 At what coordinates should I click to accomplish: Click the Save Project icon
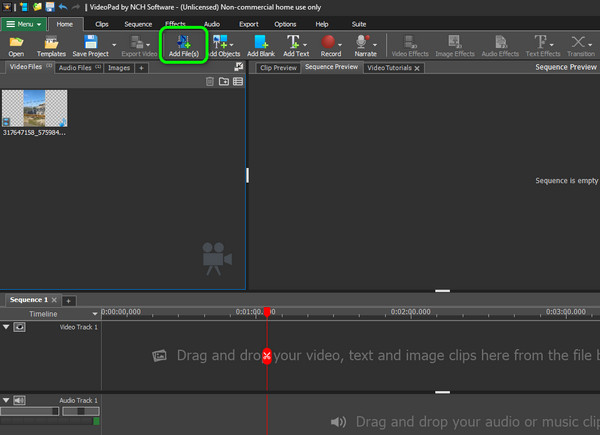91,42
